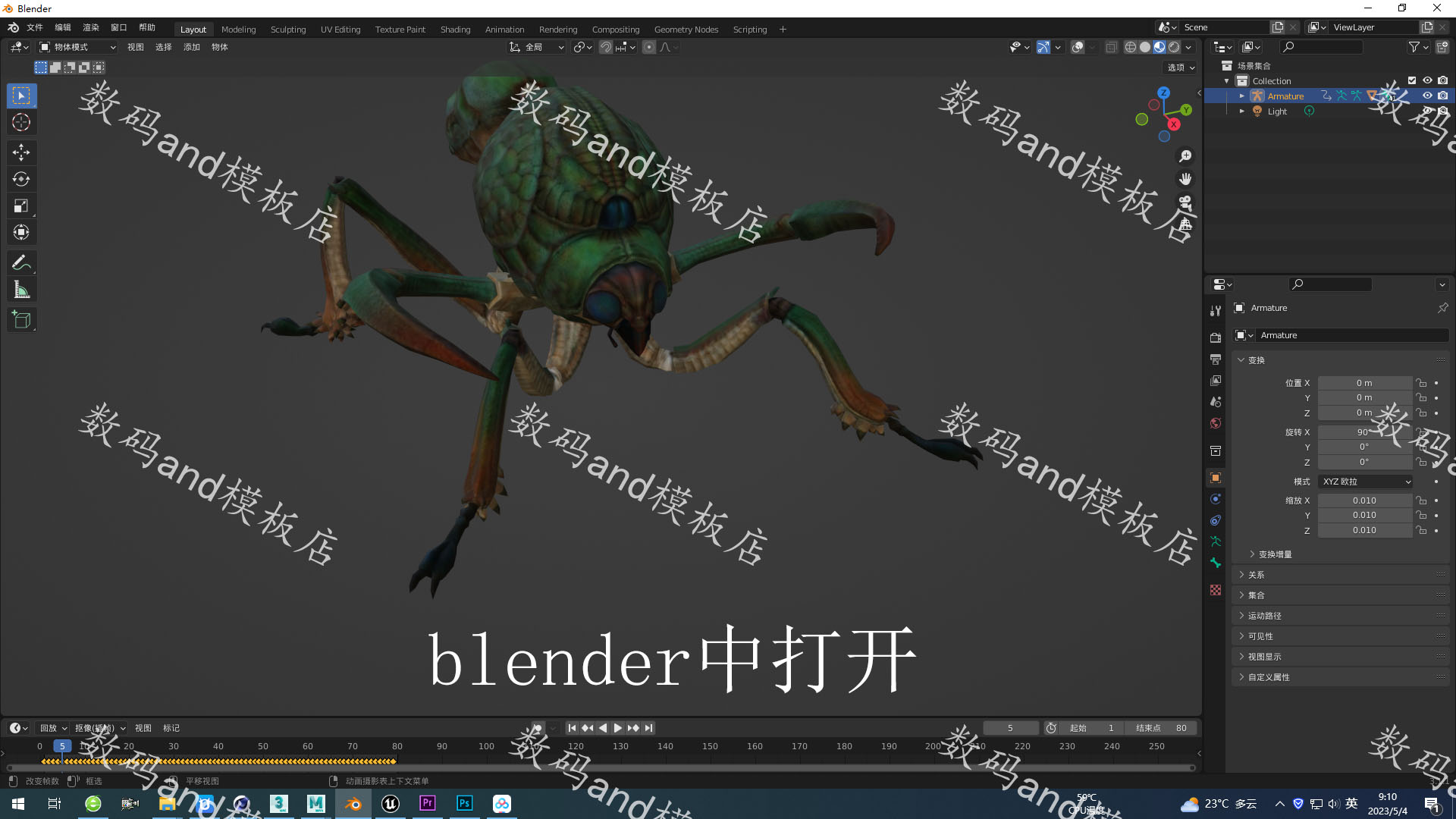Screen dimensions: 1456x819
Task: Add a new collection in outliner
Action: [x=1442, y=47]
